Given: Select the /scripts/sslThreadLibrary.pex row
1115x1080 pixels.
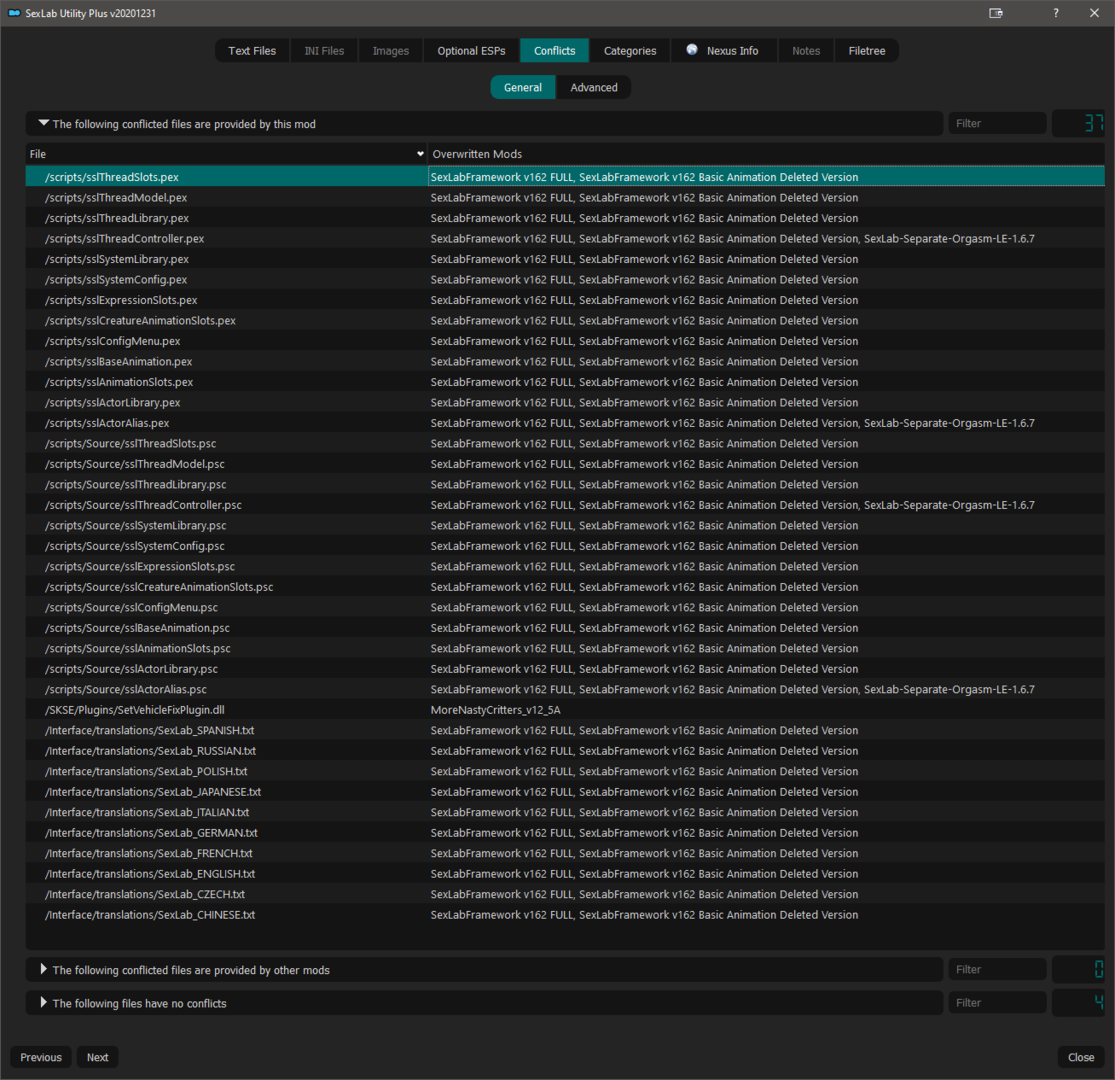Looking at the screenshot, I should coord(565,218).
